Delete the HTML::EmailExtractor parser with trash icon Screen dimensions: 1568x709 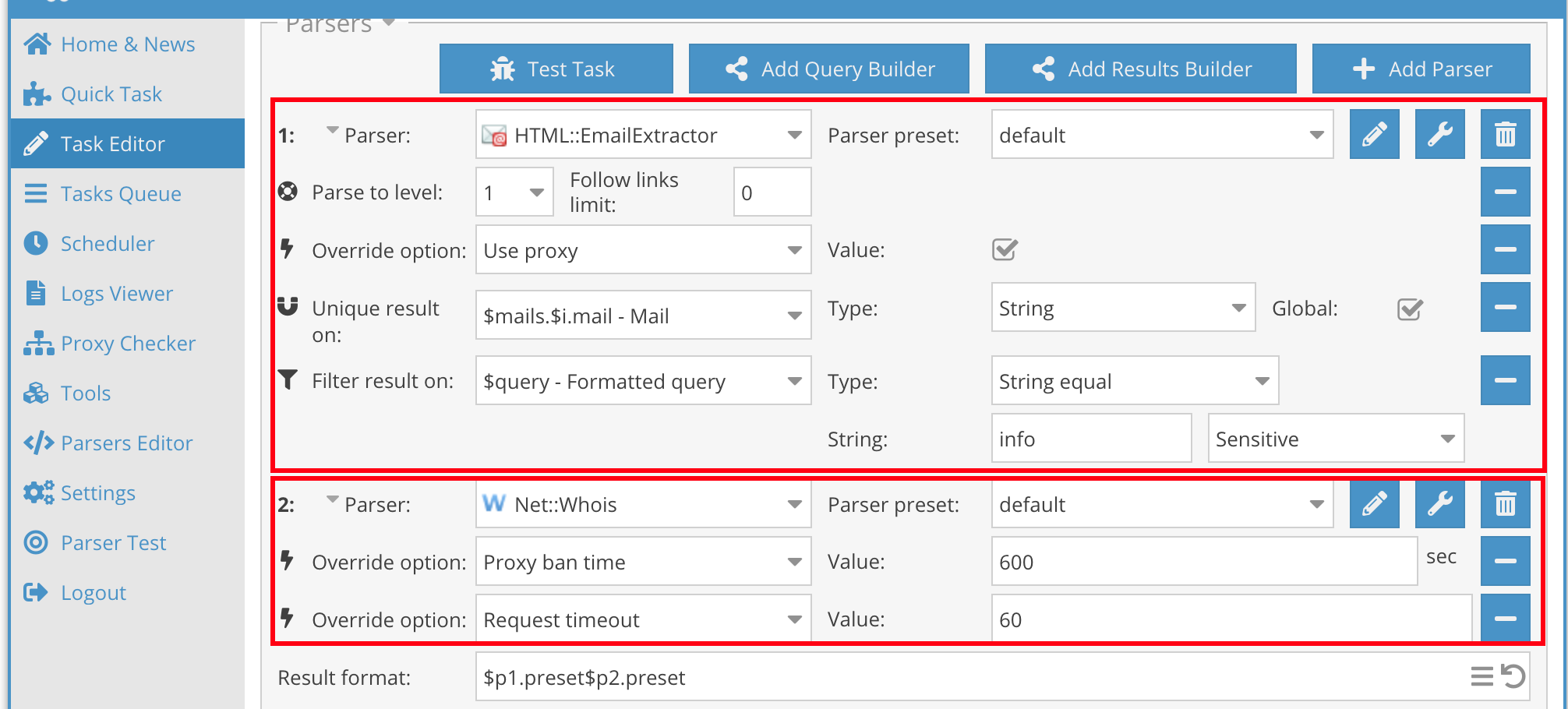[1505, 135]
